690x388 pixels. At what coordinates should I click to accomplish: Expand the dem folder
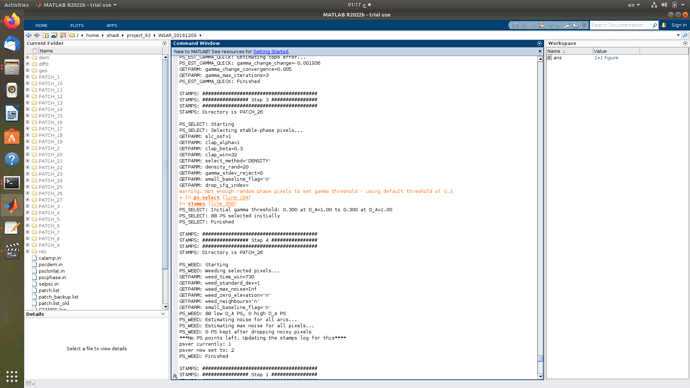28,58
